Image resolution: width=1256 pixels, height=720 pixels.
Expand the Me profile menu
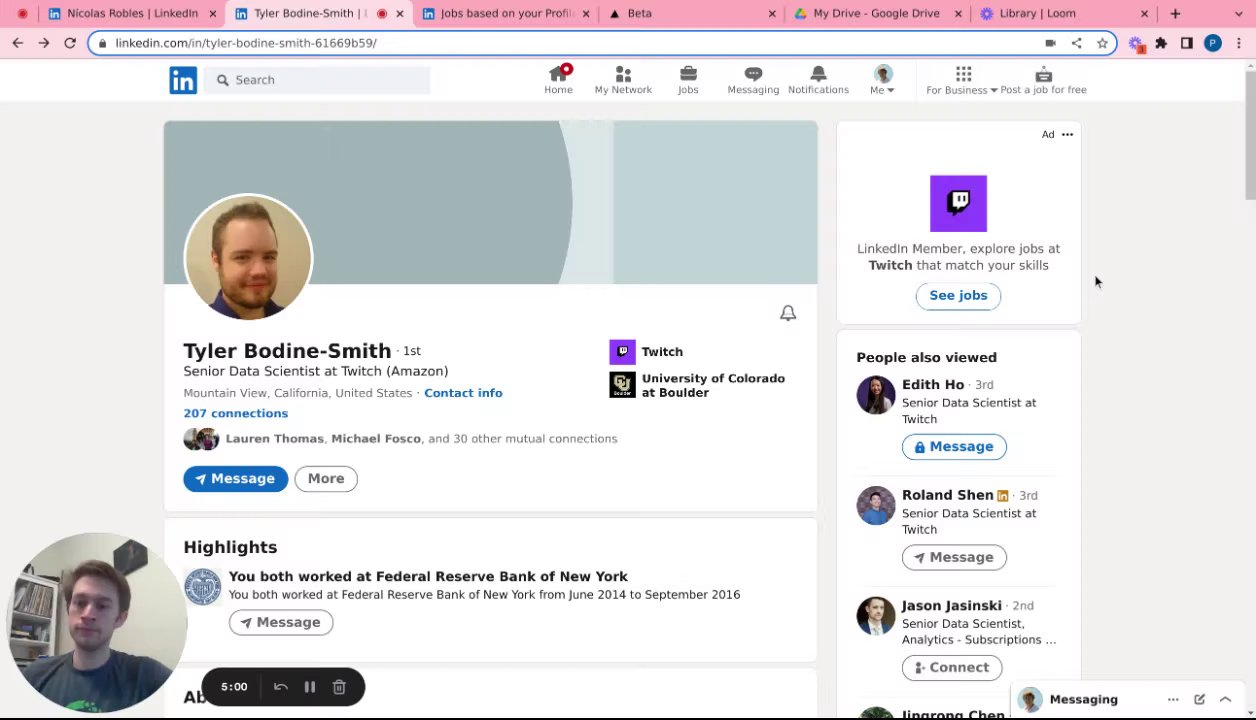[x=882, y=80]
